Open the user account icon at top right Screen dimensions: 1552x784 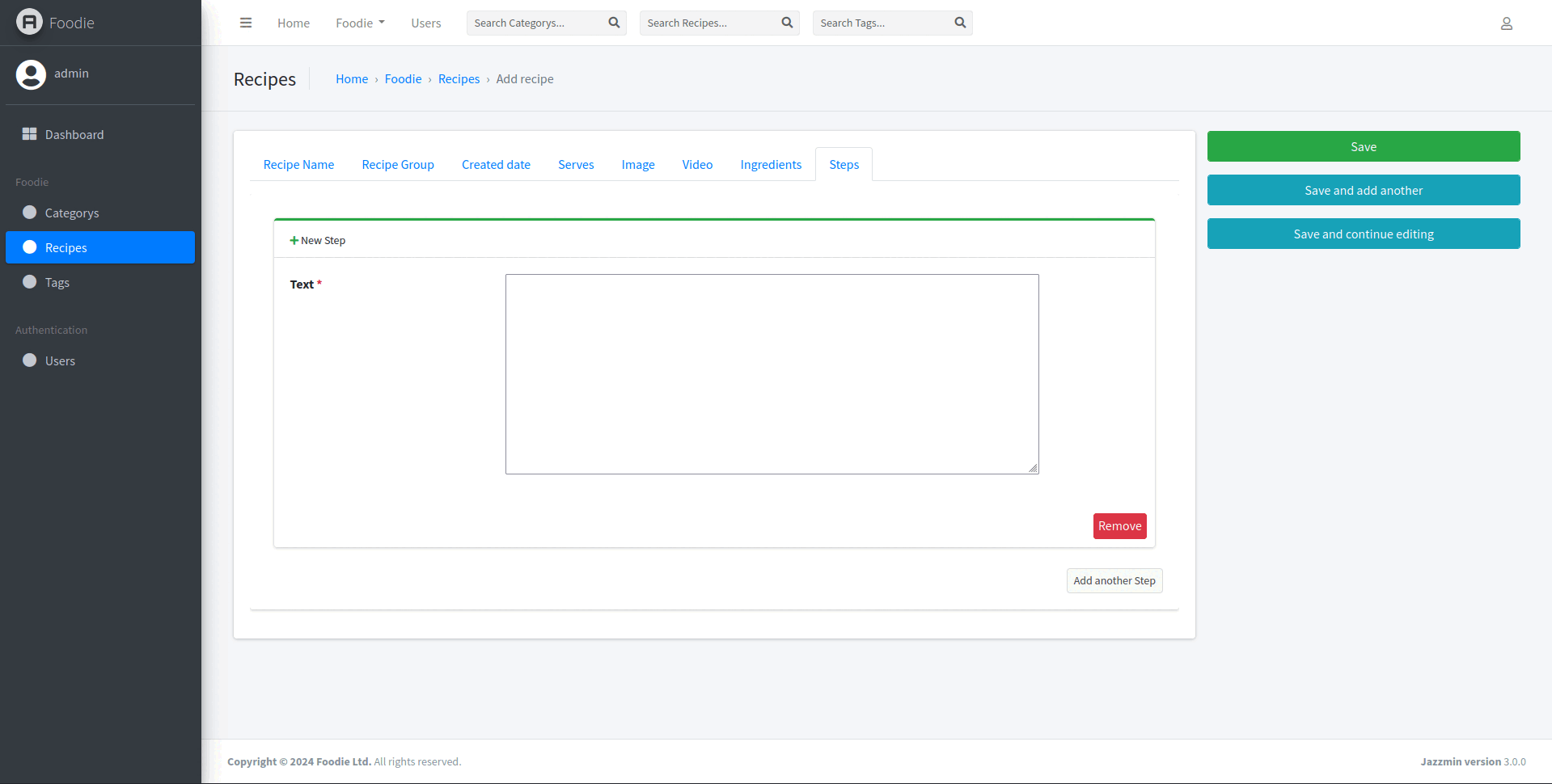coord(1507,23)
